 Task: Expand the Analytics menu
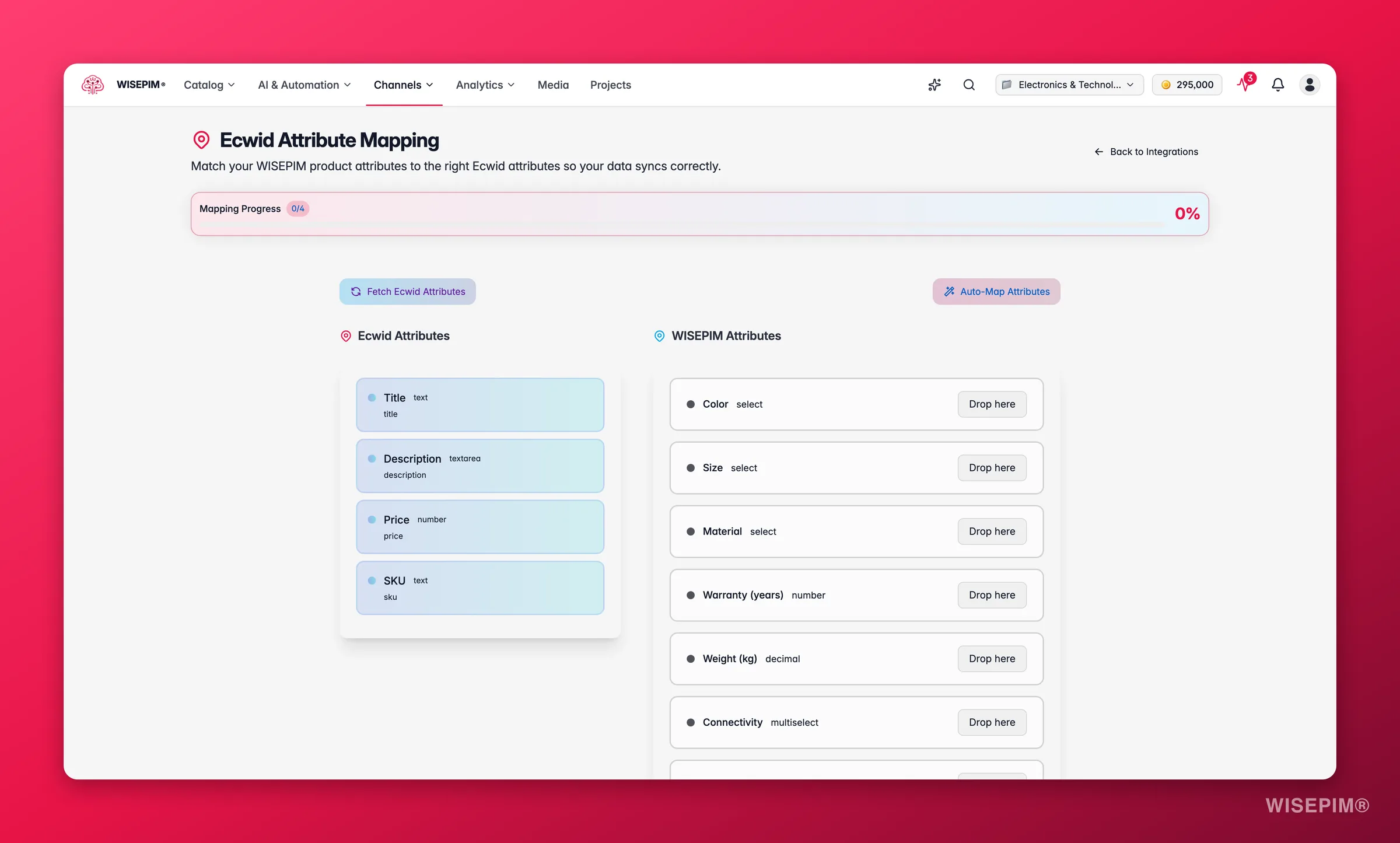pyautogui.click(x=485, y=85)
